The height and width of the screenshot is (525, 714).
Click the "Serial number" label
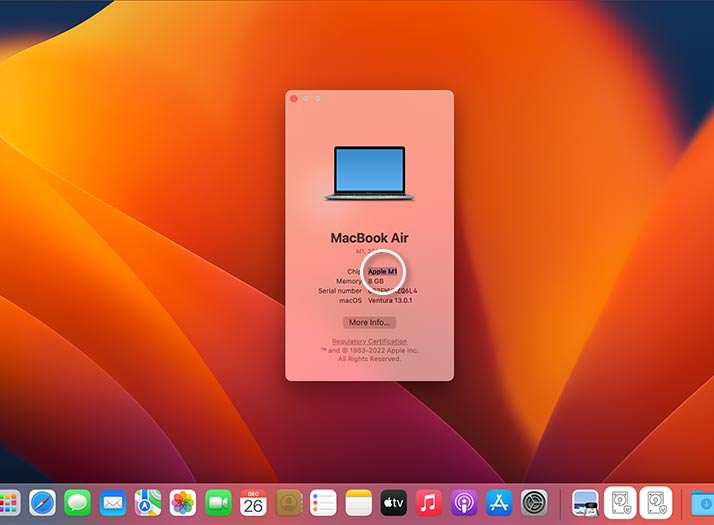tap(340, 291)
